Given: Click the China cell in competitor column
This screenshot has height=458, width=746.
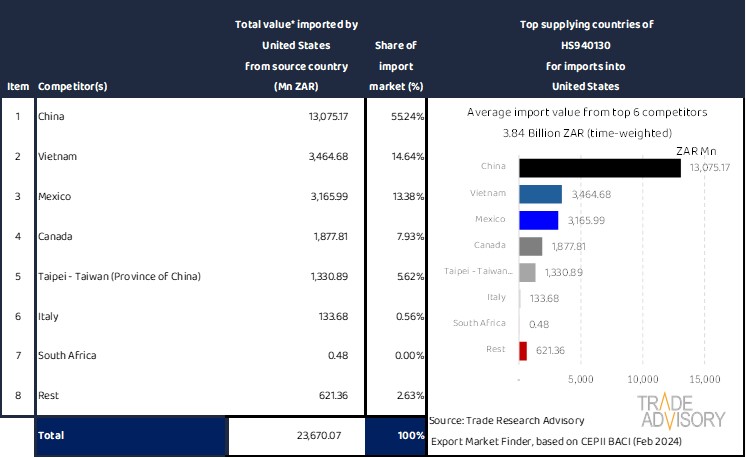Looking at the screenshot, I should [x=51, y=117].
